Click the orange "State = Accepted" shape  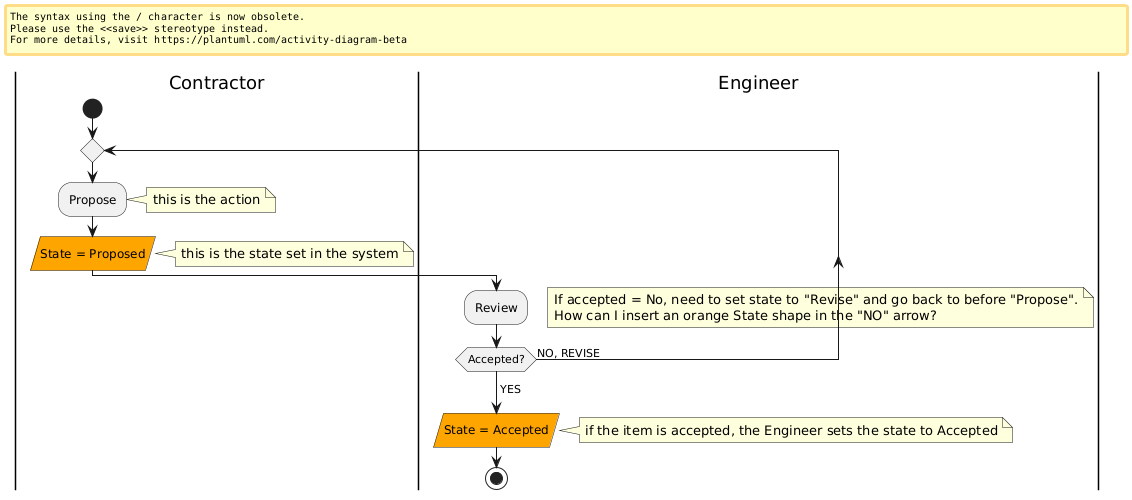pyautogui.click(x=496, y=430)
